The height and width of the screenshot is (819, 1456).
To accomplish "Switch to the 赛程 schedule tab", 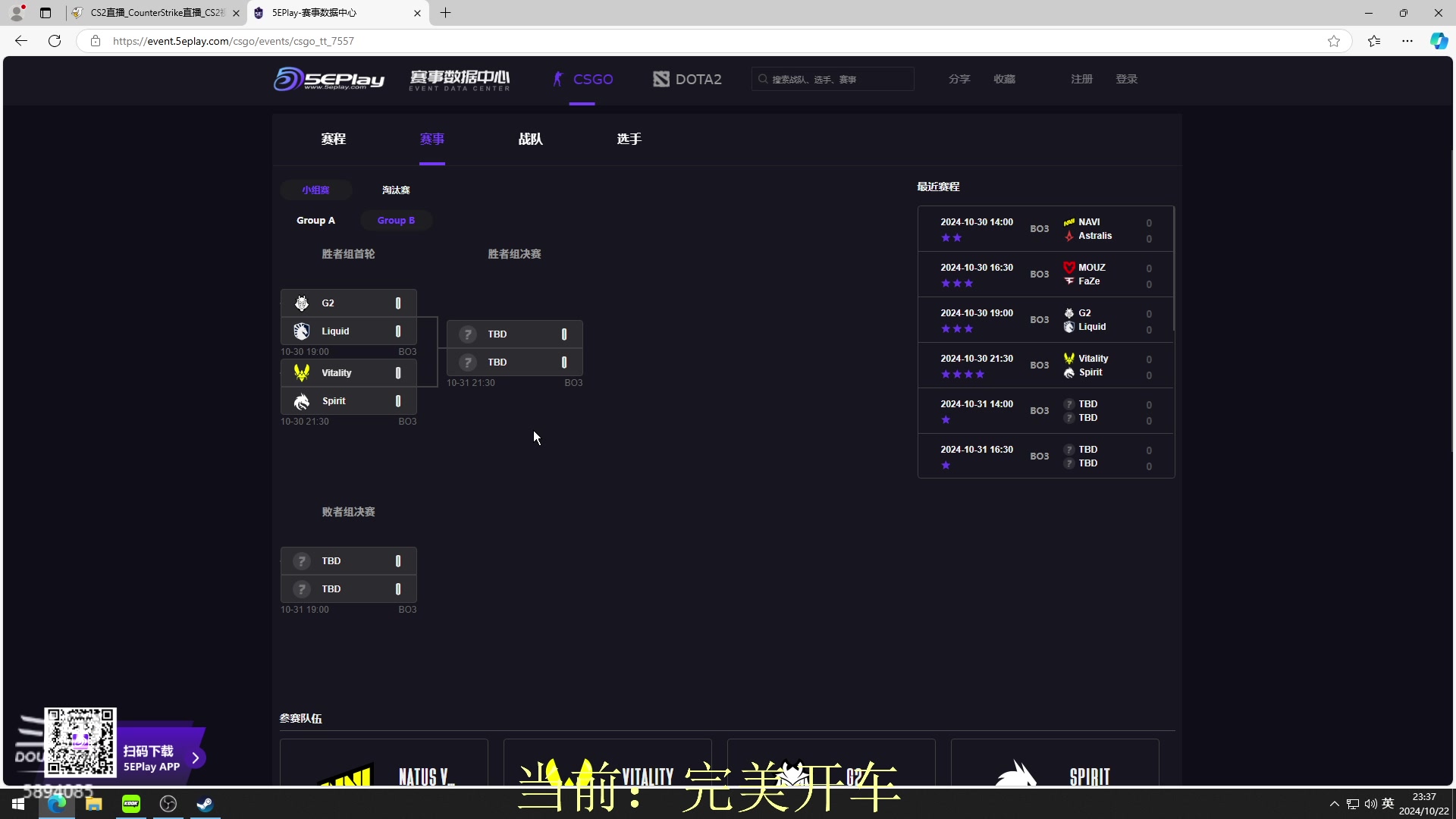I will [x=334, y=139].
